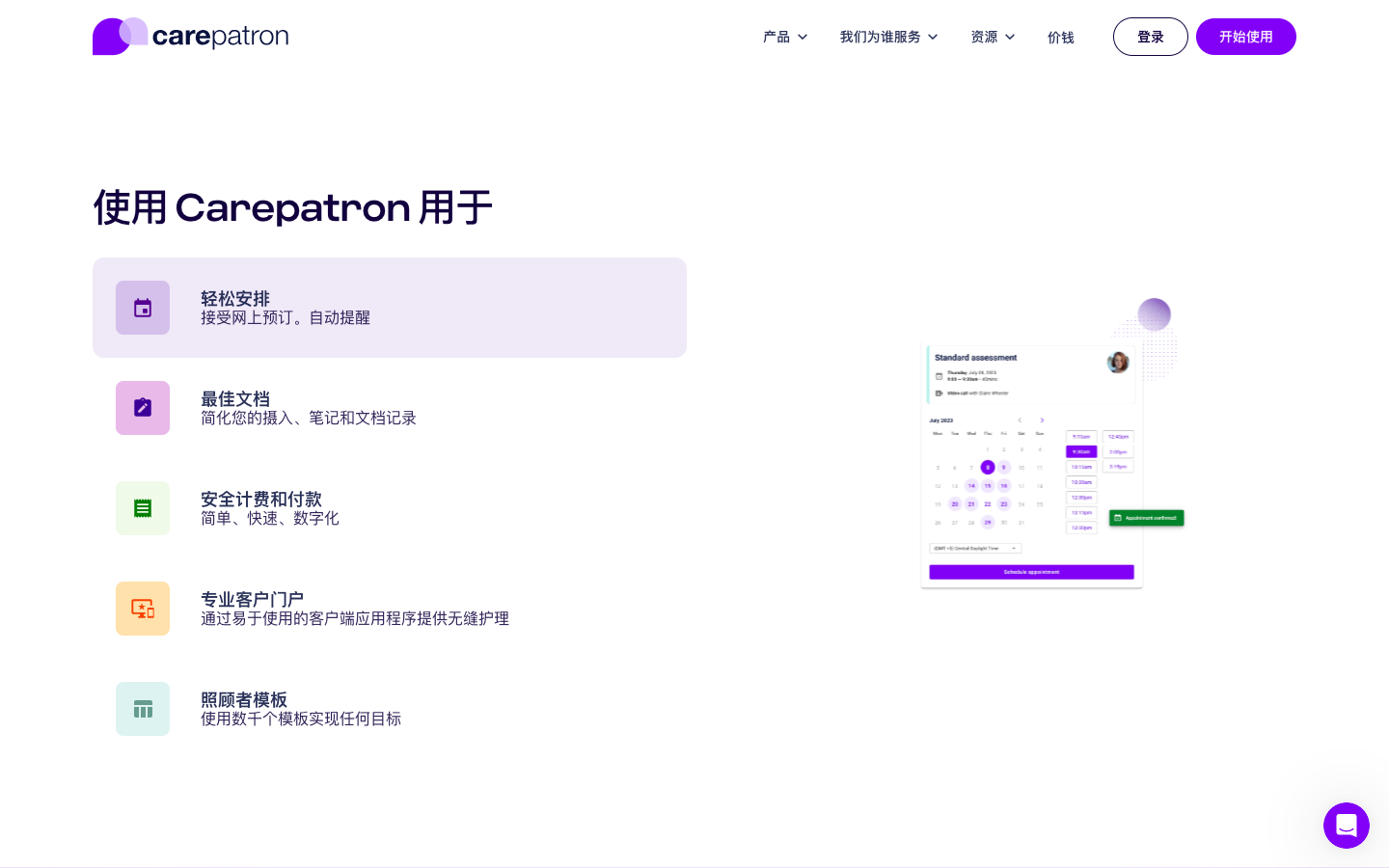Click the 登录 button
Viewport: 1389px width, 868px height.
coord(1151,37)
